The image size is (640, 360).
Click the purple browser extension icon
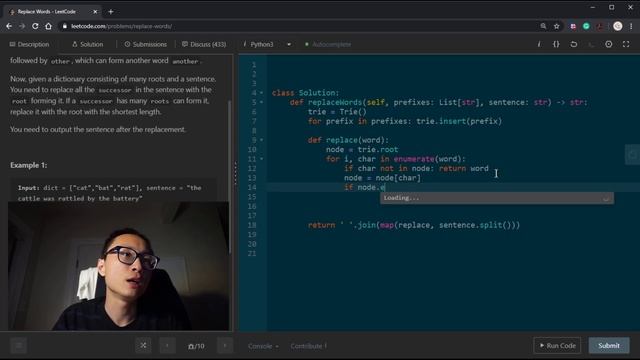point(573,26)
